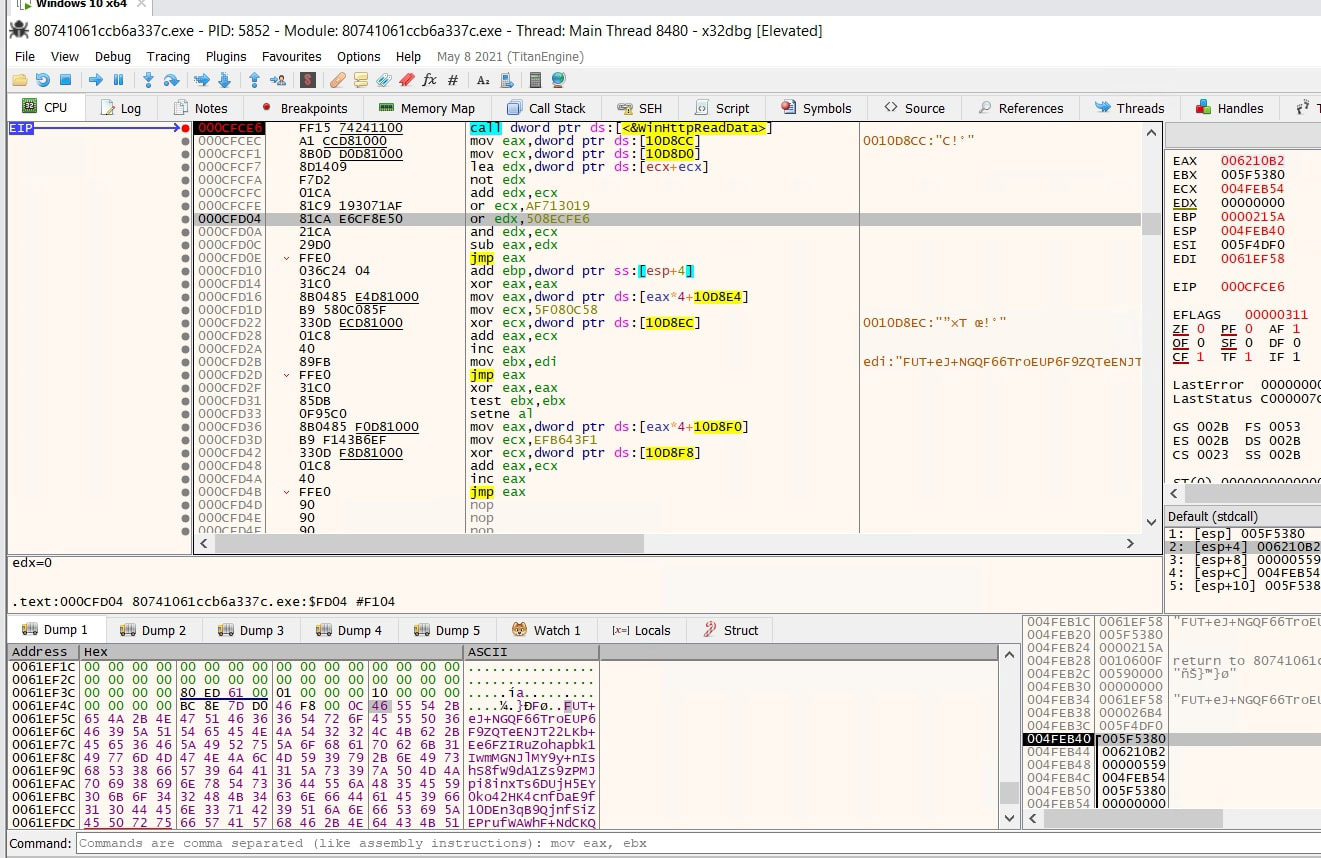The image size is (1321, 858).
Task: Toggle the red breakpoint at EIP 000CFCE6
Action: point(185,128)
